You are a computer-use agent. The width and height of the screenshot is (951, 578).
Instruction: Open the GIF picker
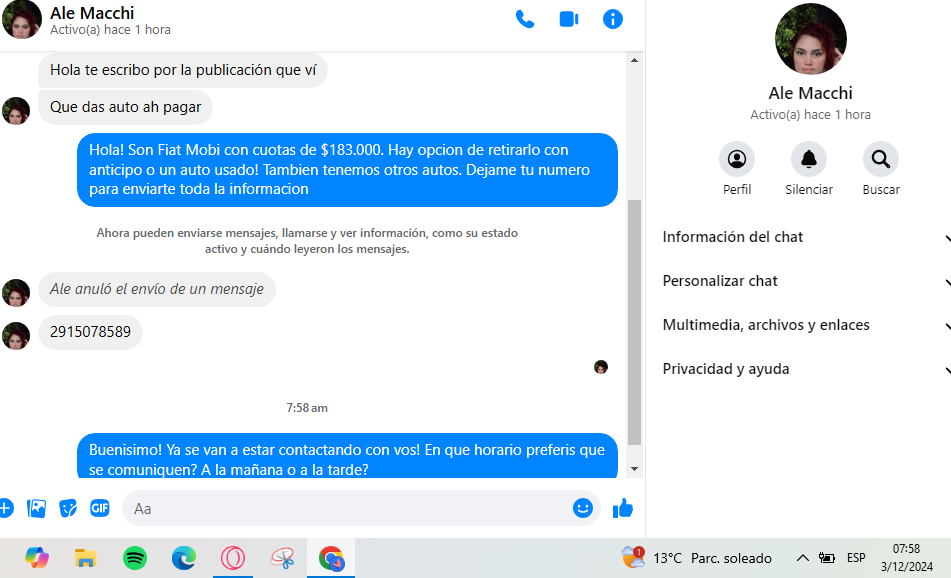pos(99,508)
